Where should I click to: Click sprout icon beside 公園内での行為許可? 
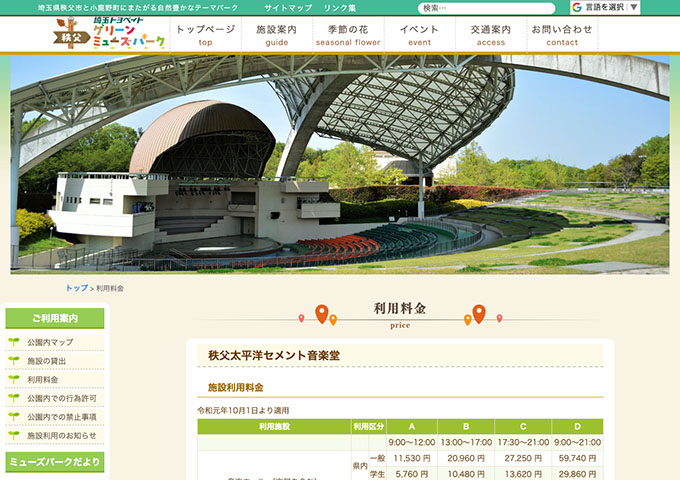[14, 398]
